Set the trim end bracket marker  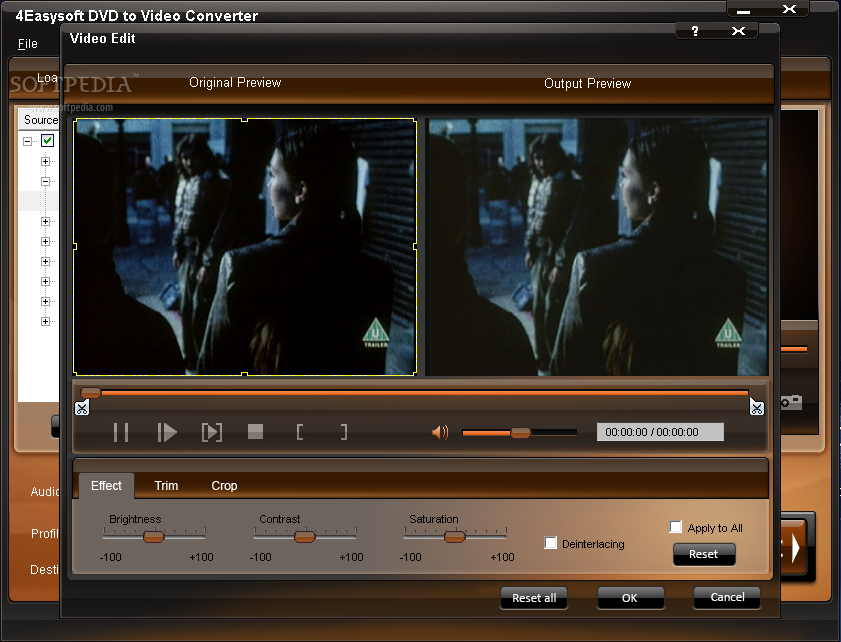(344, 432)
